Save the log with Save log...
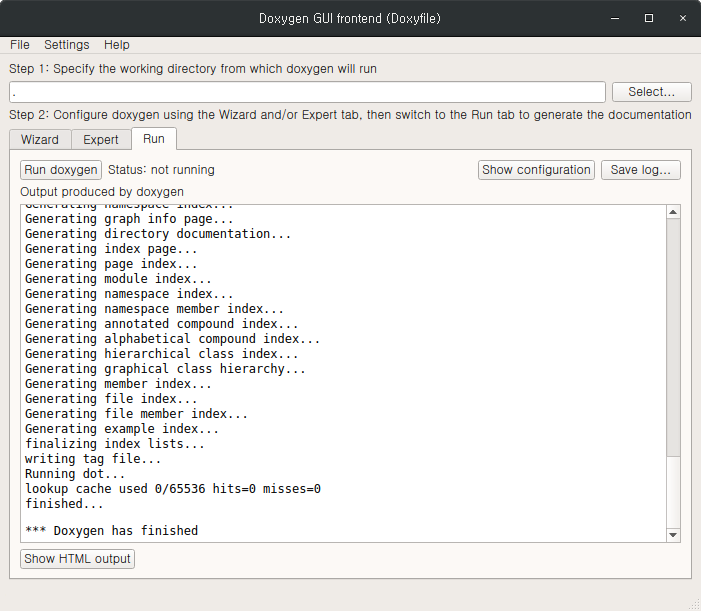This screenshot has width=701, height=611. 641,170
